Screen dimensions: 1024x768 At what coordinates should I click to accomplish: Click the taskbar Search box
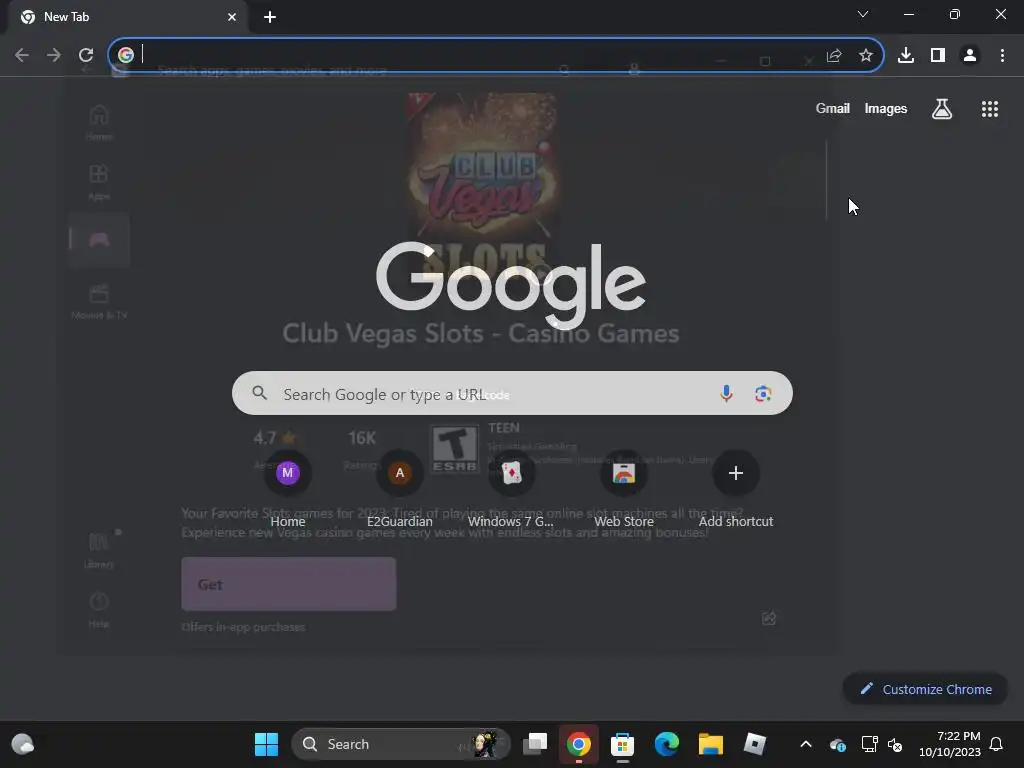tap(400, 744)
